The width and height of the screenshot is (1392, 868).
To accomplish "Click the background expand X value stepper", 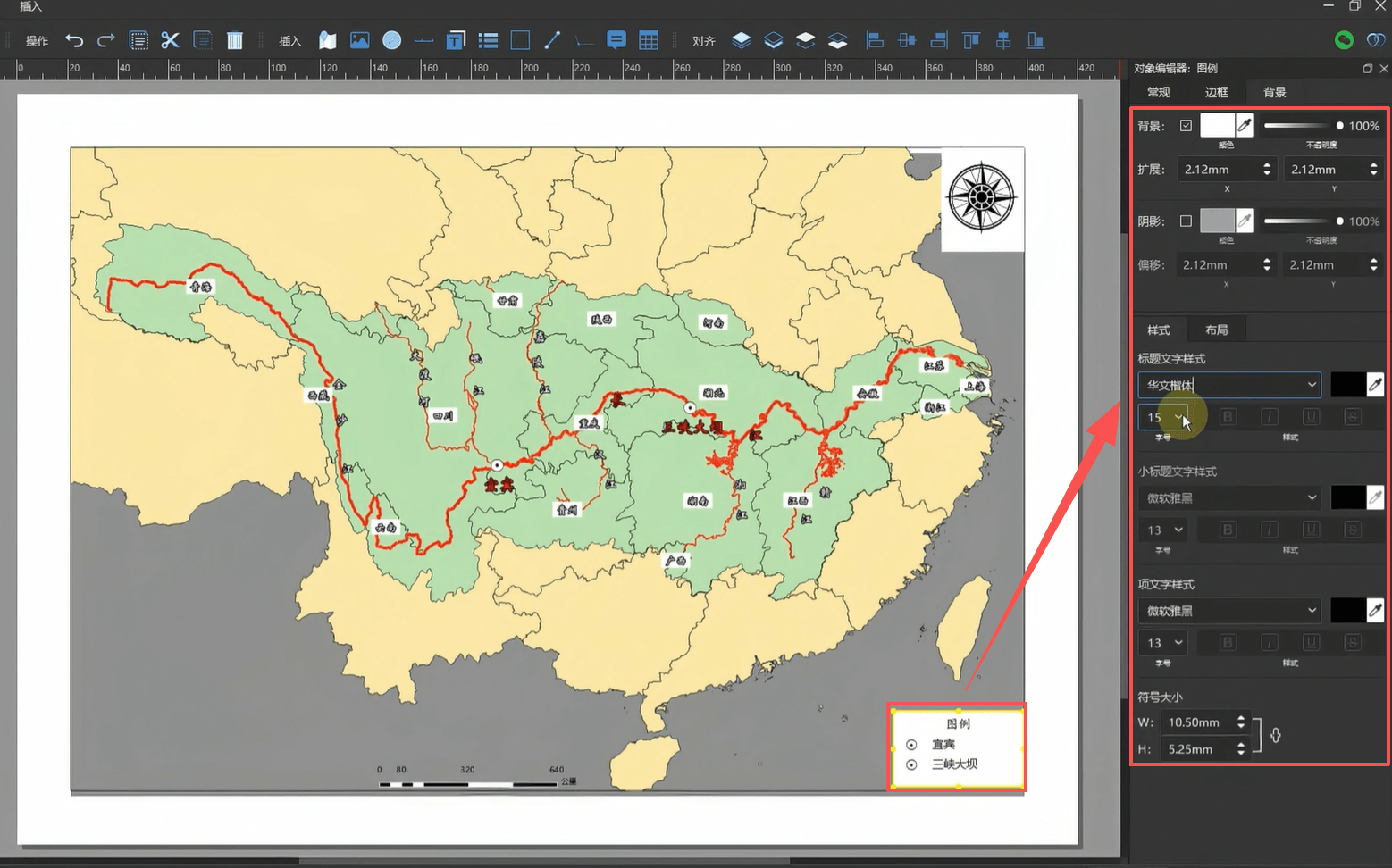I will tap(1267, 169).
